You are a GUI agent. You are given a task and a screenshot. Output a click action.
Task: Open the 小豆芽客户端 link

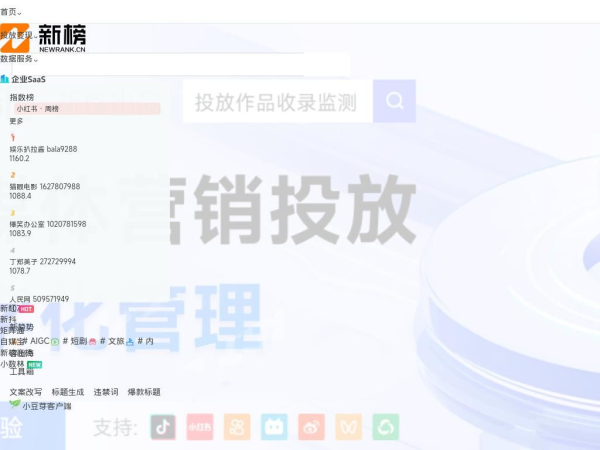47,406
